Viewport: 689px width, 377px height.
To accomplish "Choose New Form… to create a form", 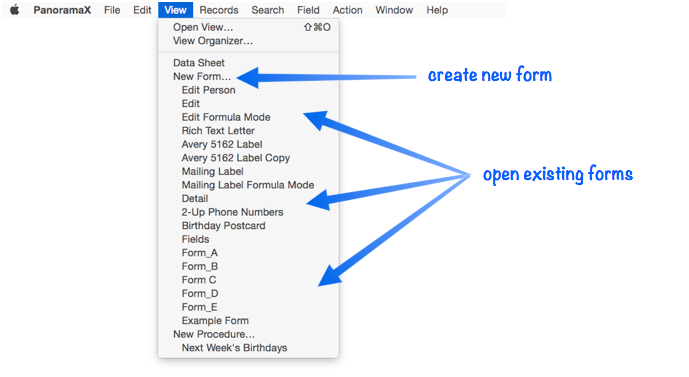I will coord(249,76).
